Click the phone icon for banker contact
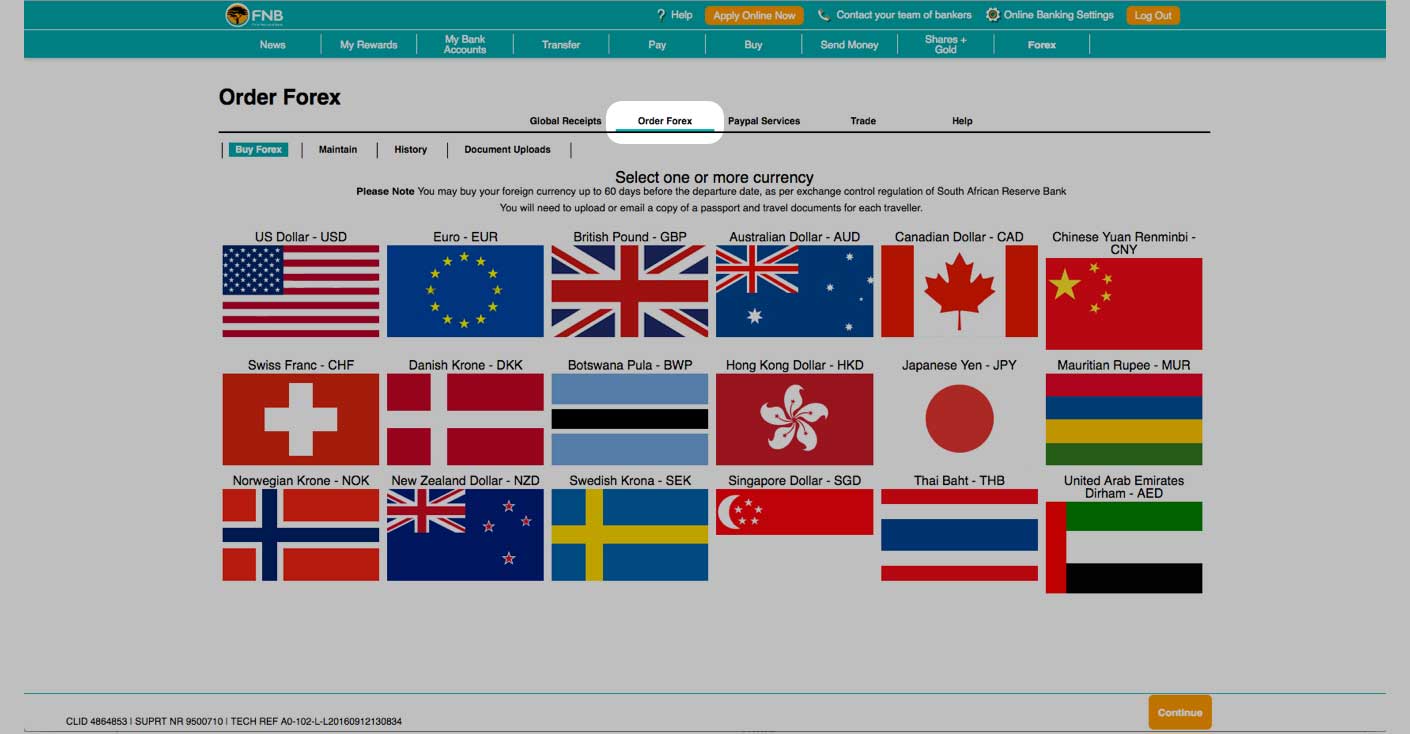The image size is (1410, 734). pyautogui.click(x=823, y=15)
